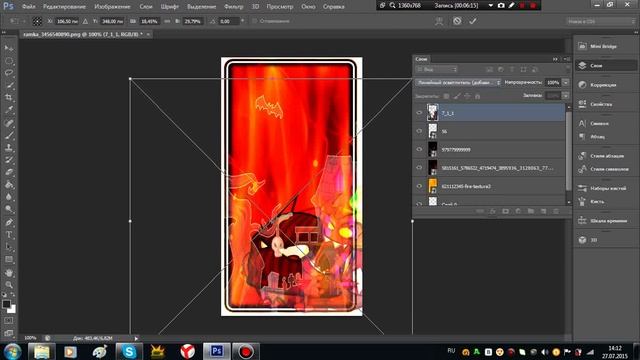Hide the 979779999999 layer
Screen dimensions: 640x360
(x=419, y=149)
